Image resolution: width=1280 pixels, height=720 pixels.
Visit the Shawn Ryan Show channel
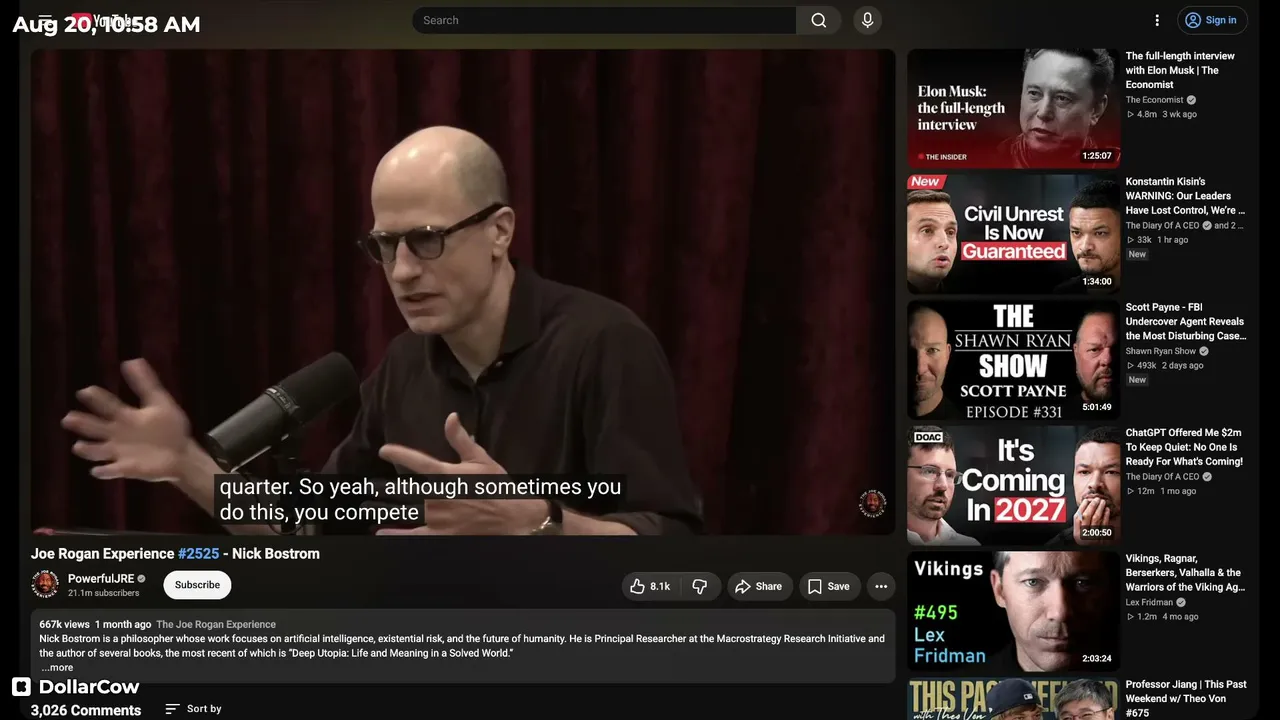(x=1160, y=352)
